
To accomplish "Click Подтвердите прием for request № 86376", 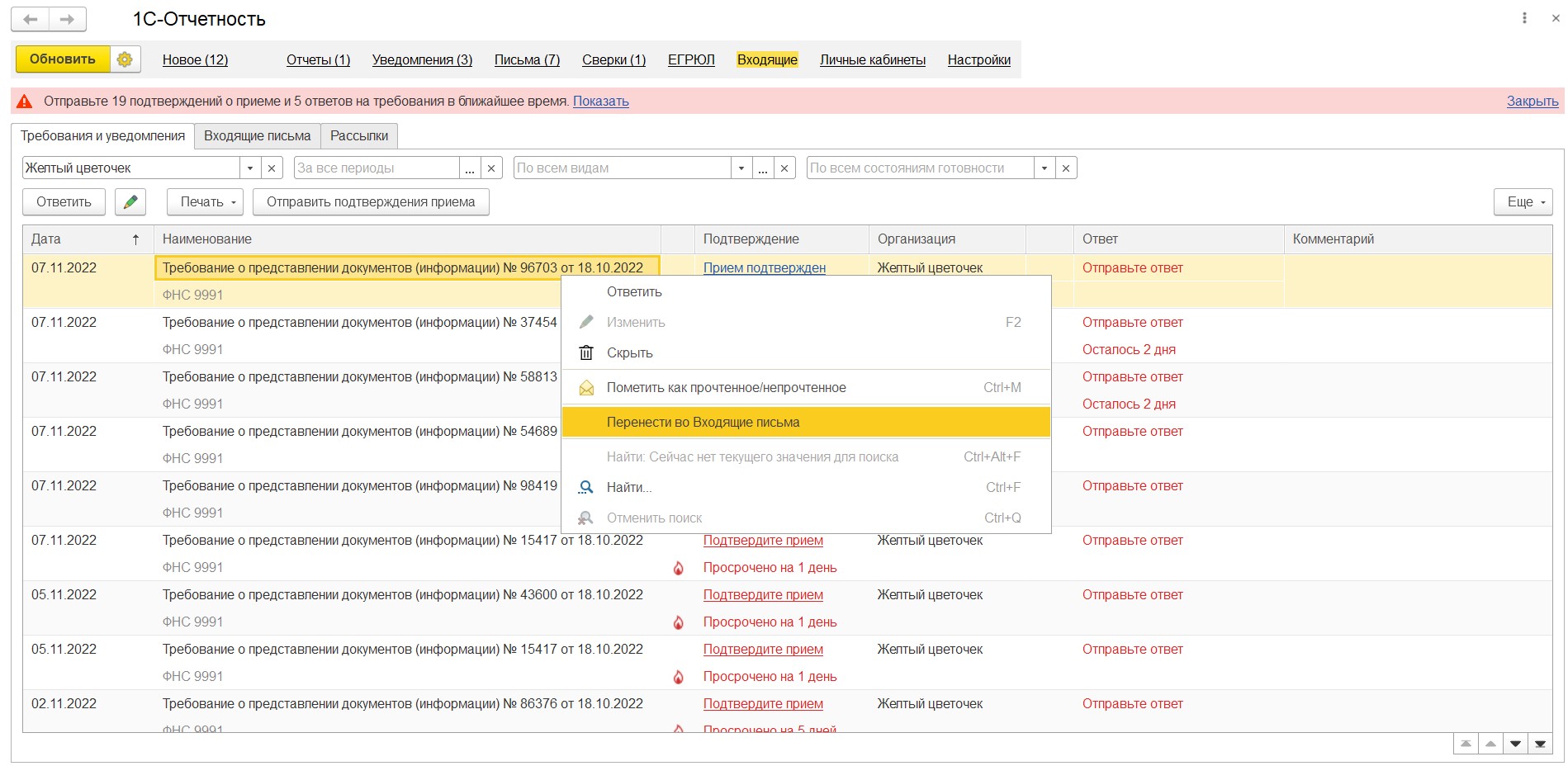I will pos(763,704).
